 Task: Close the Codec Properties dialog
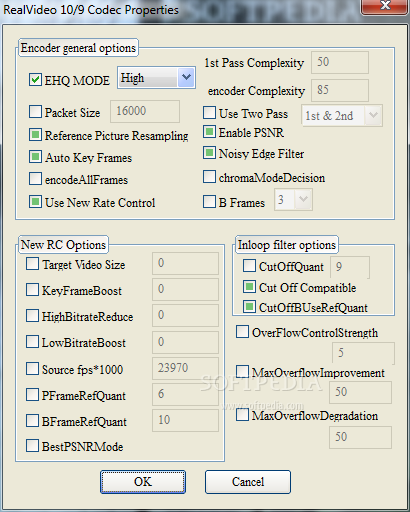[385, 6]
